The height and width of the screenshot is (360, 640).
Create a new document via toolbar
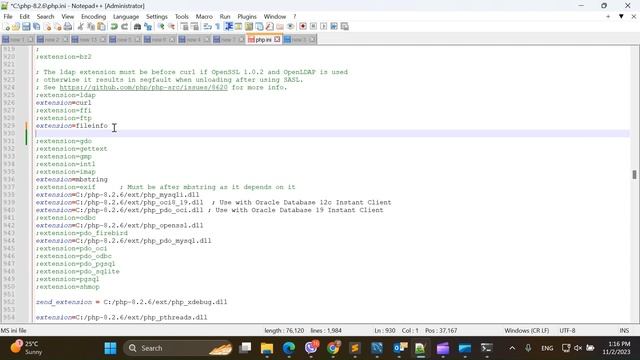7,27
